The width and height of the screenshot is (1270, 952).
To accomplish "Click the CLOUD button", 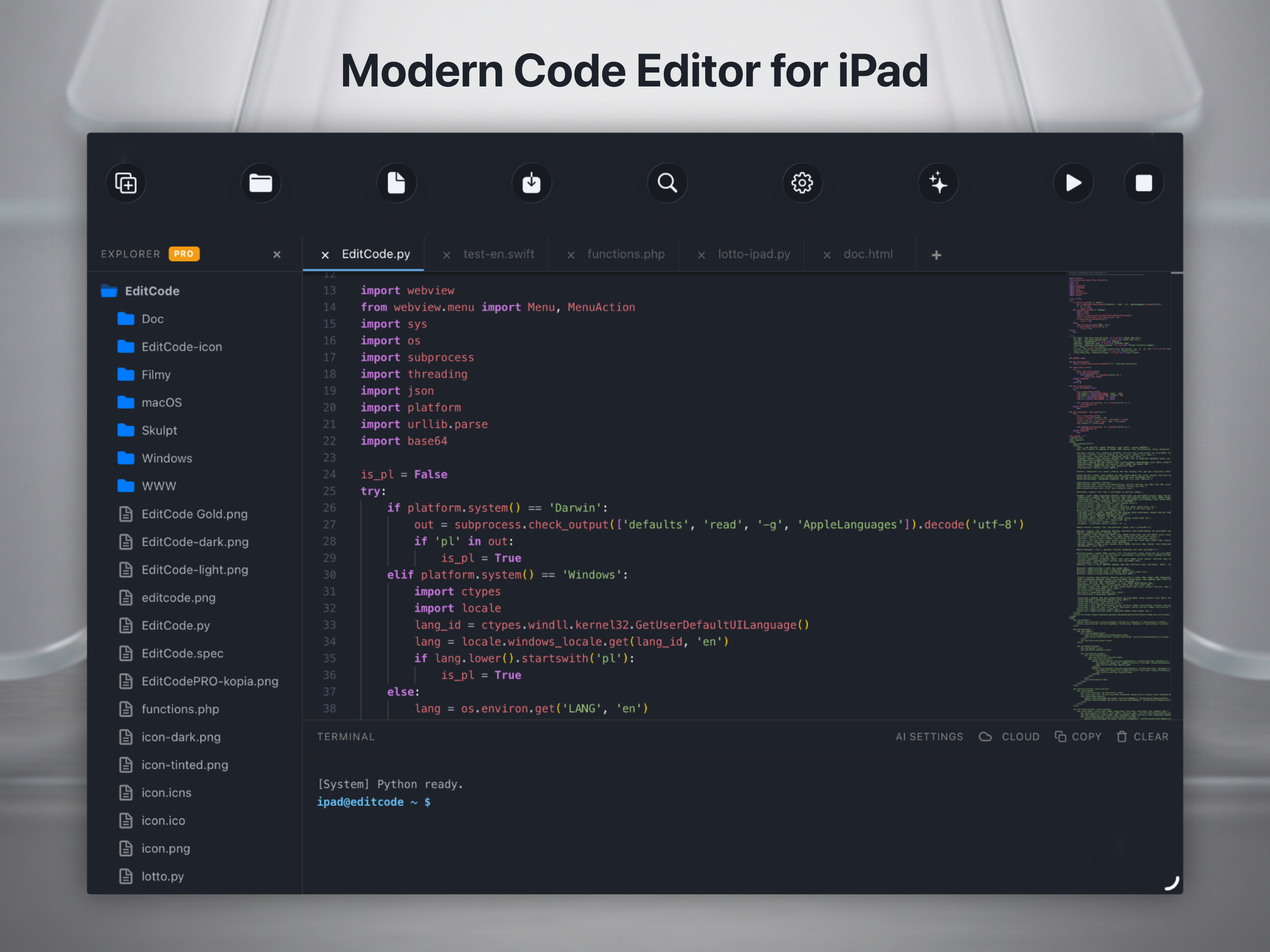I will pyautogui.click(x=1009, y=737).
